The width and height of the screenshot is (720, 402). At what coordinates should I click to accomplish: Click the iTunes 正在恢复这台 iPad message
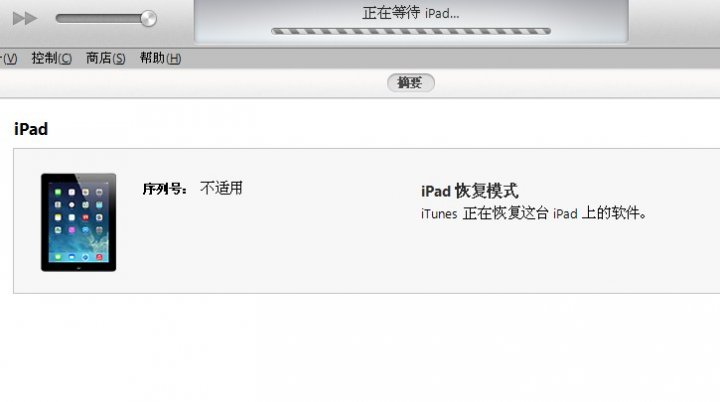click(x=534, y=214)
